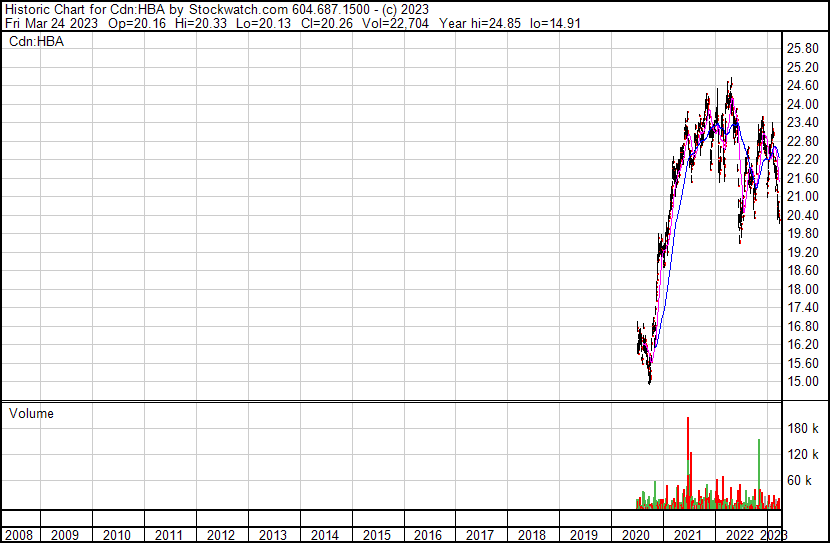
Task: Click the 2022 year label
Action: click(740, 535)
